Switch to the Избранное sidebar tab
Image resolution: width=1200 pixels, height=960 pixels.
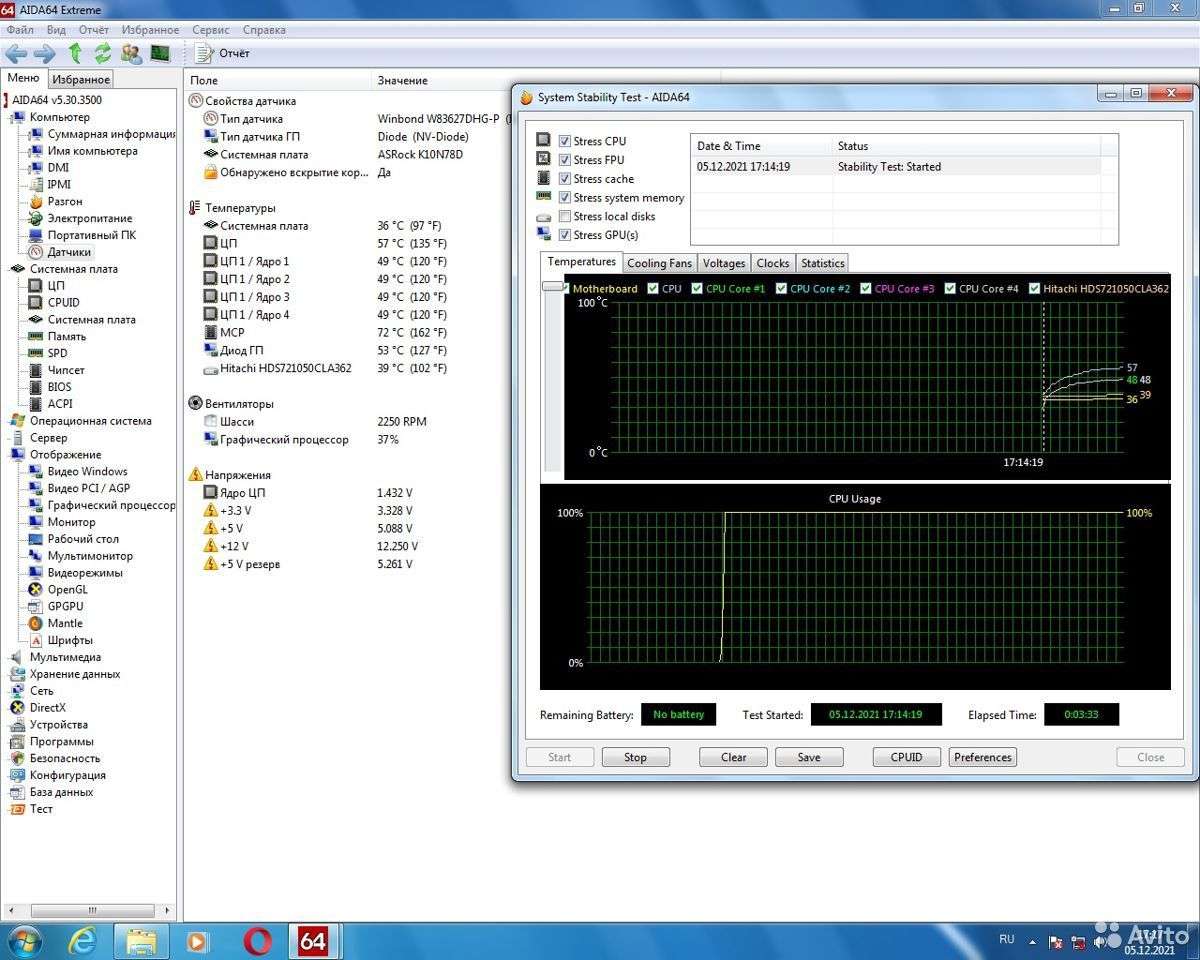point(81,79)
